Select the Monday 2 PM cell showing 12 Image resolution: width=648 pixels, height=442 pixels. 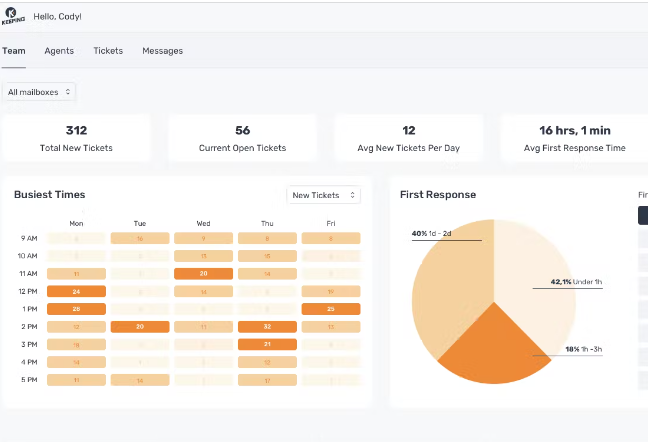76,327
